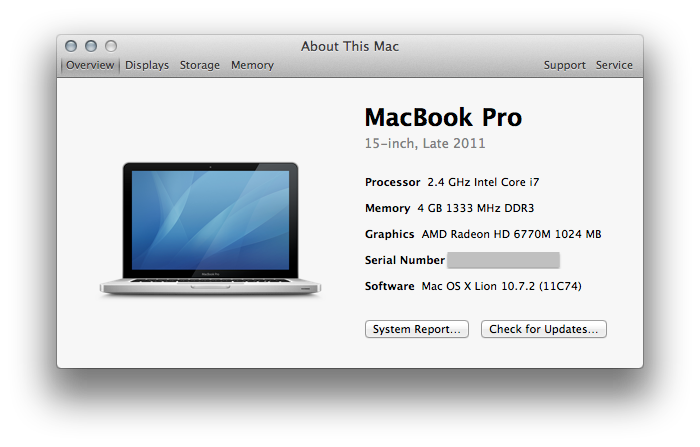Open the Displays tab

(147, 65)
